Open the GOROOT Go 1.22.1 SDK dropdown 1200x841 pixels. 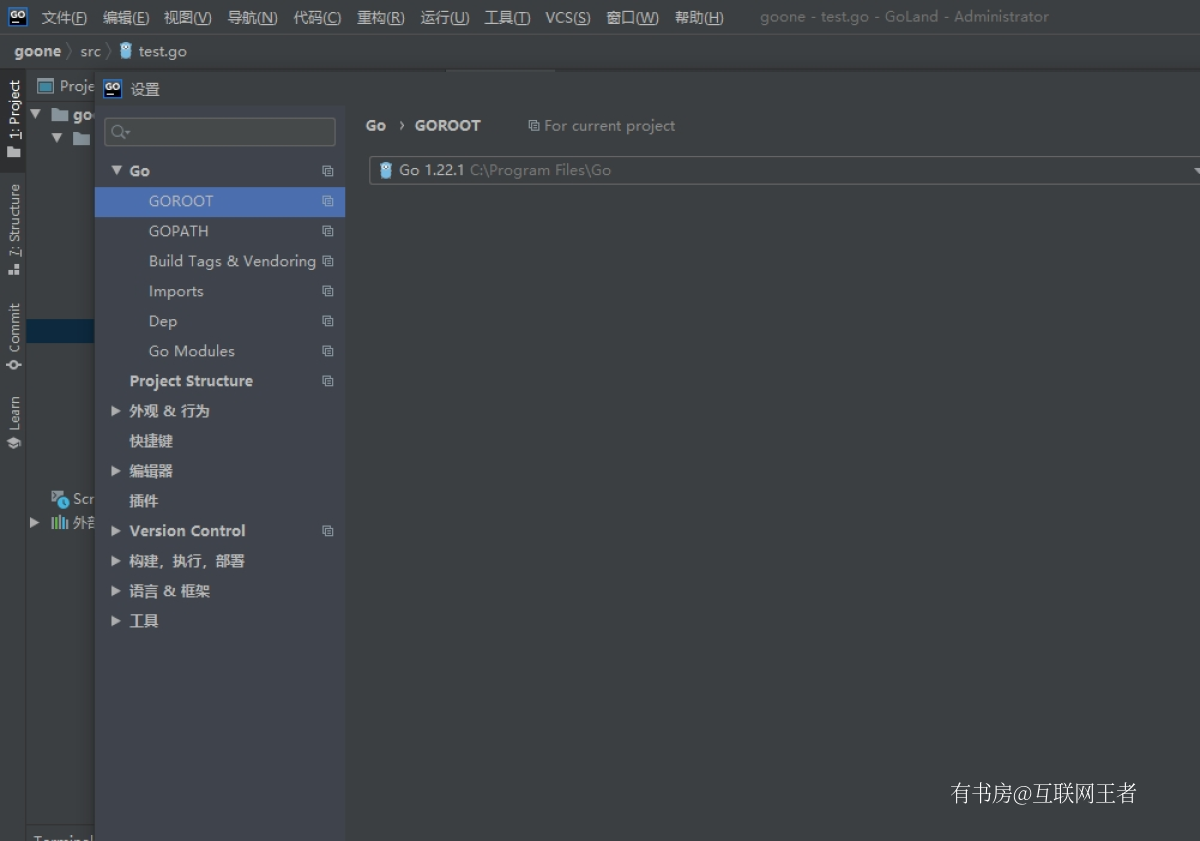[x=785, y=170]
